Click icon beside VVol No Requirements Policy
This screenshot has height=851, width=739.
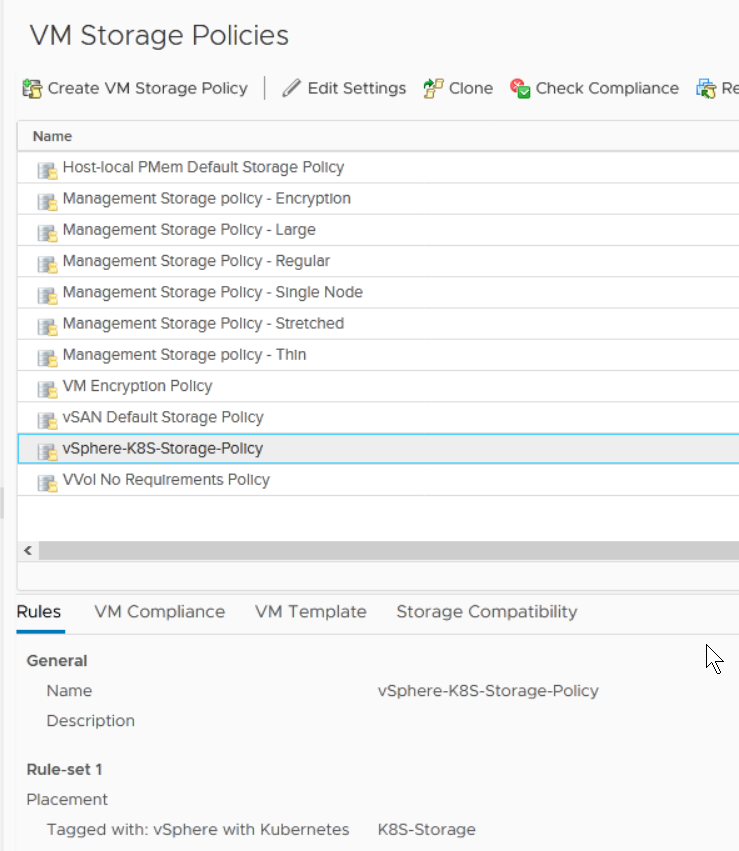(x=47, y=483)
